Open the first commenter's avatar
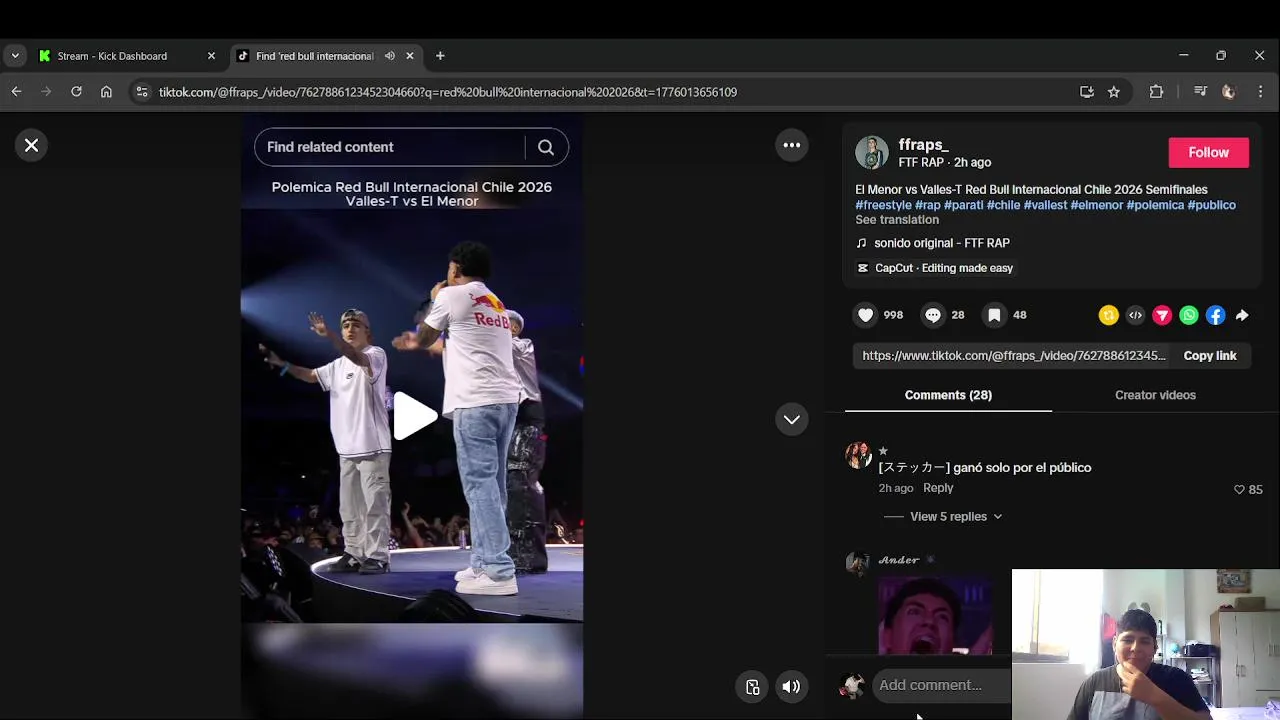Image resolution: width=1280 pixels, height=720 pixels. tap(858, 455)
